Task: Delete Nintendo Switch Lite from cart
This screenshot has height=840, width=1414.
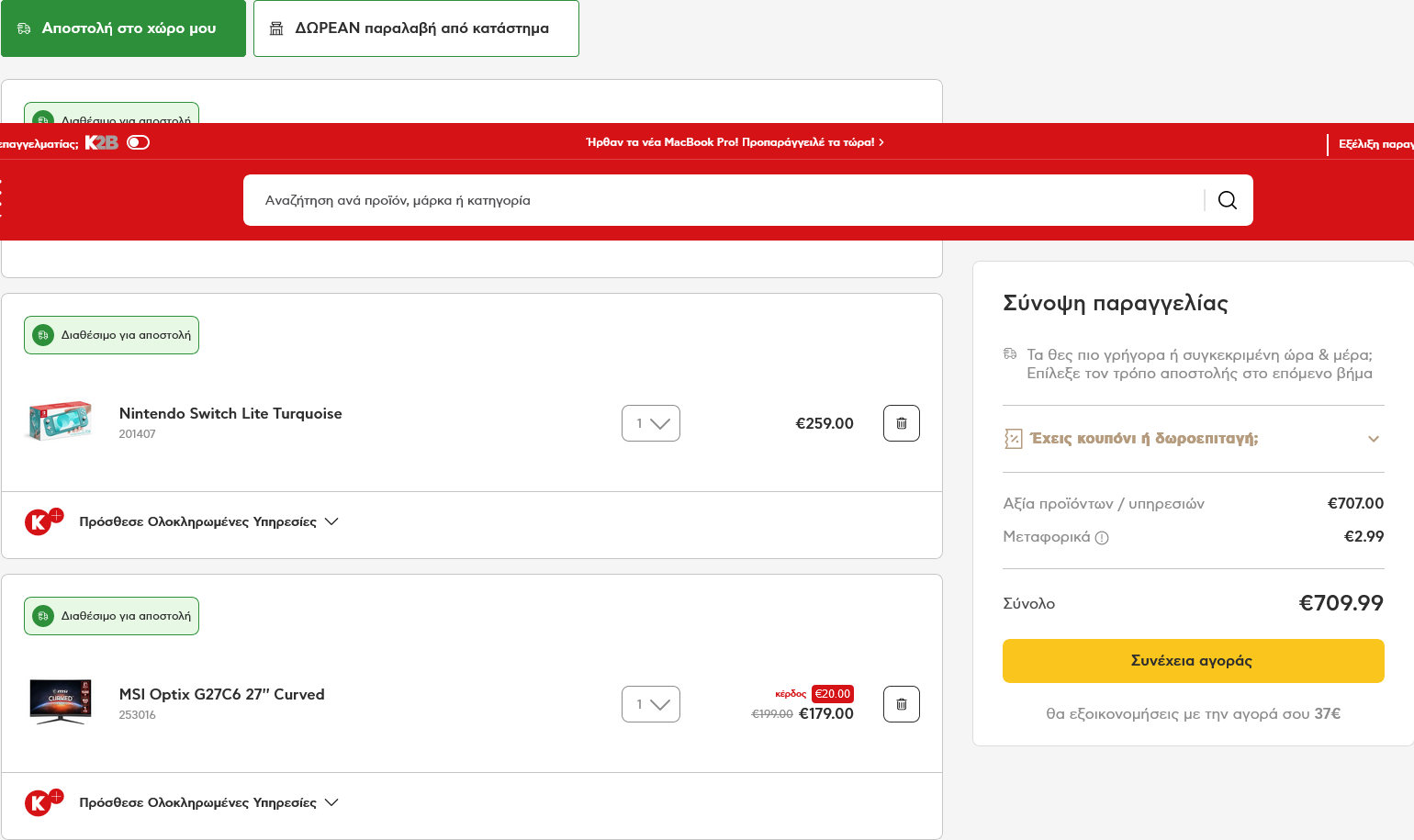Action: click(902, 423)
